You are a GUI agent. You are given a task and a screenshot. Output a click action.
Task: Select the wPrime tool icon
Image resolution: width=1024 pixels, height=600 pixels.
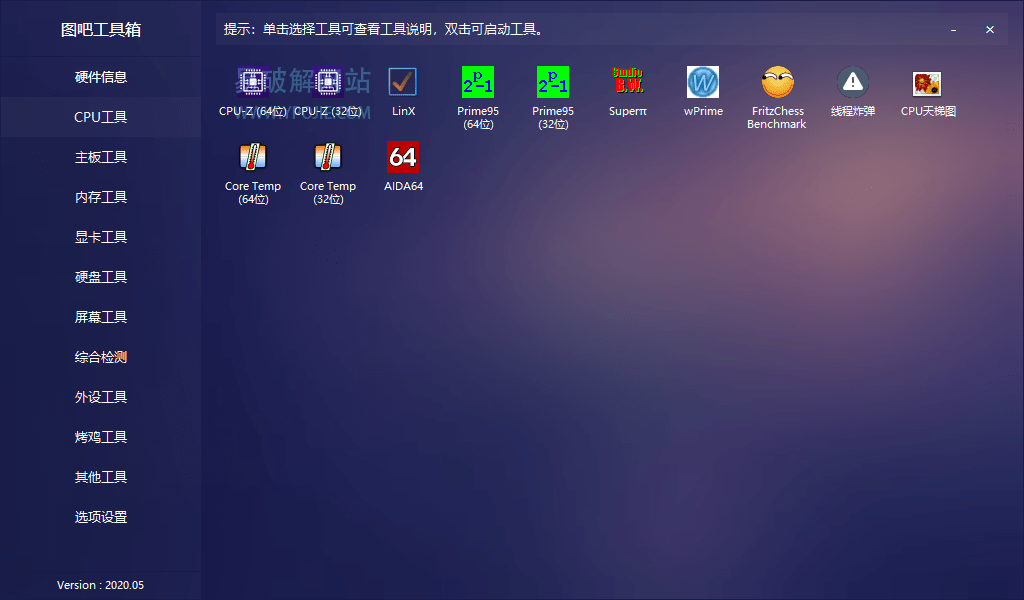click(x=703, y=82)
